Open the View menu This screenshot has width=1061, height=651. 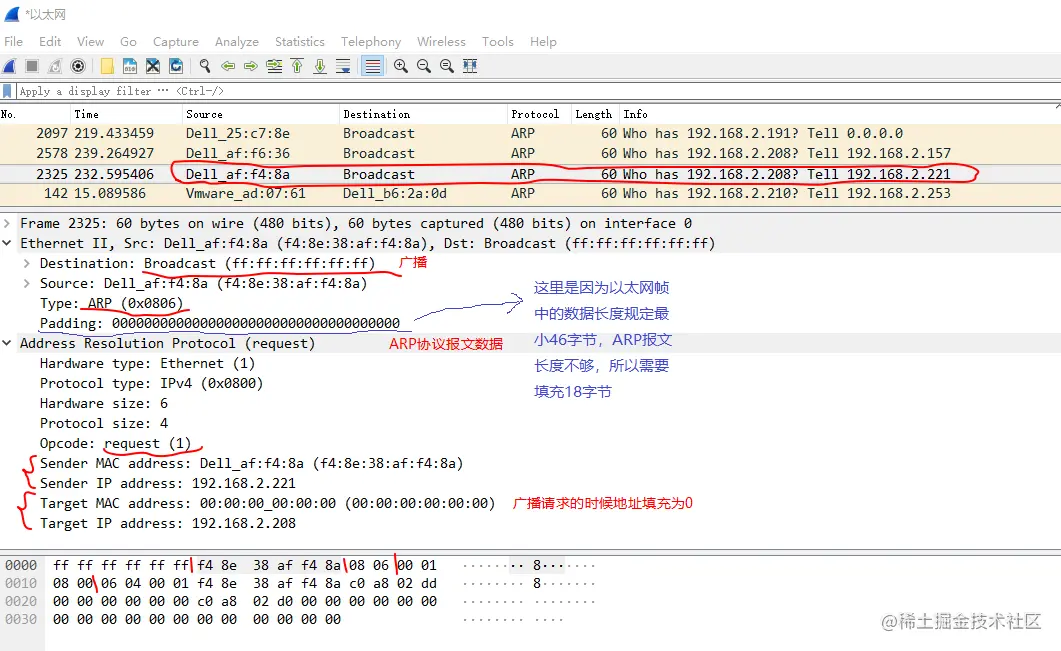(91, 42)
